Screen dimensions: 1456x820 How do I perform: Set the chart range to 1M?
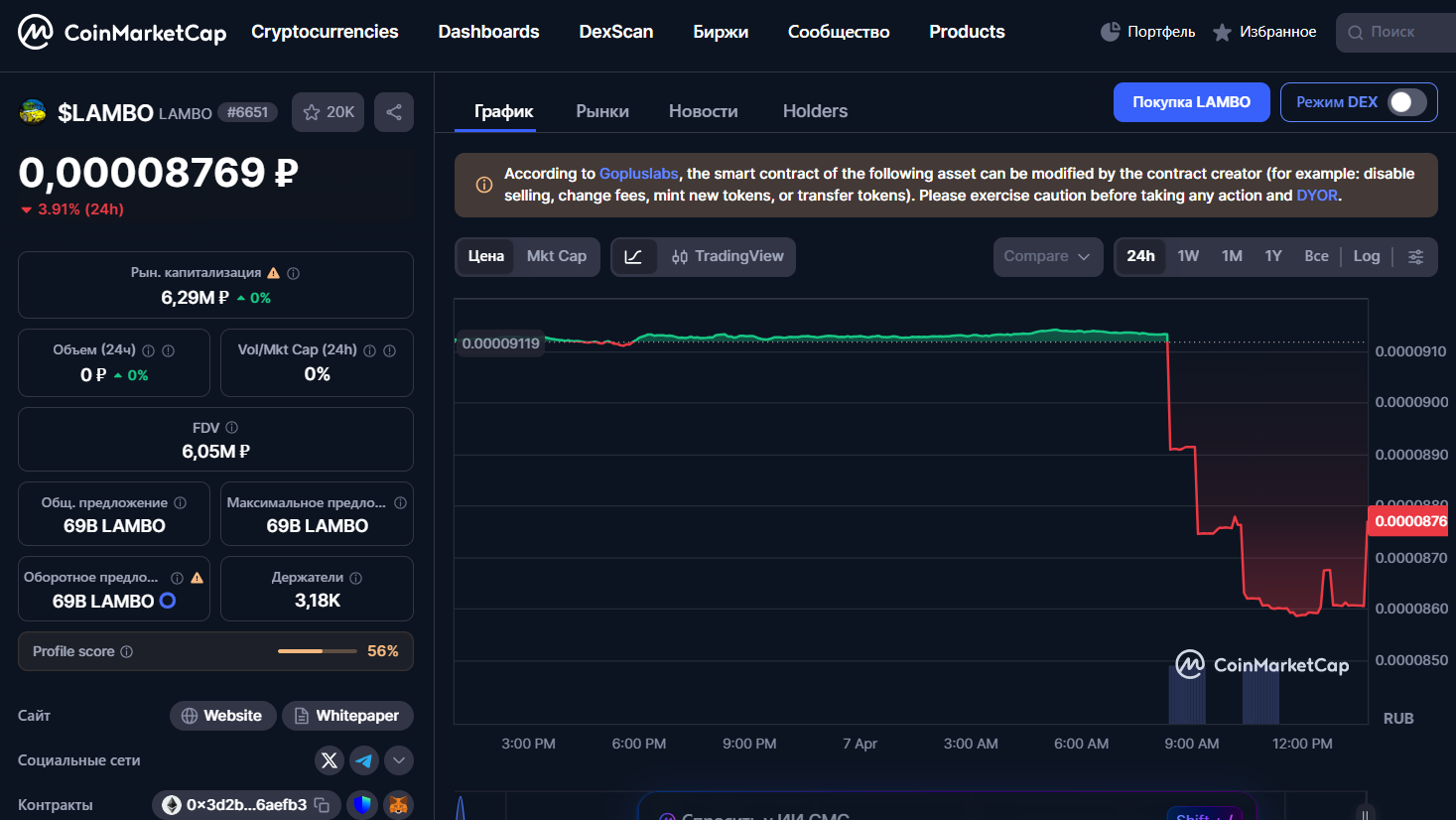point(1232,257)
